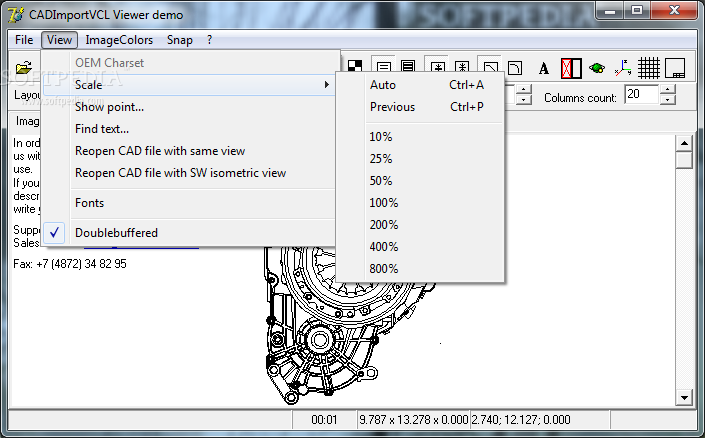The image size is (705, 438).
Task: Click the vertical scrollbar down arrow
Action: click(684, 398)
